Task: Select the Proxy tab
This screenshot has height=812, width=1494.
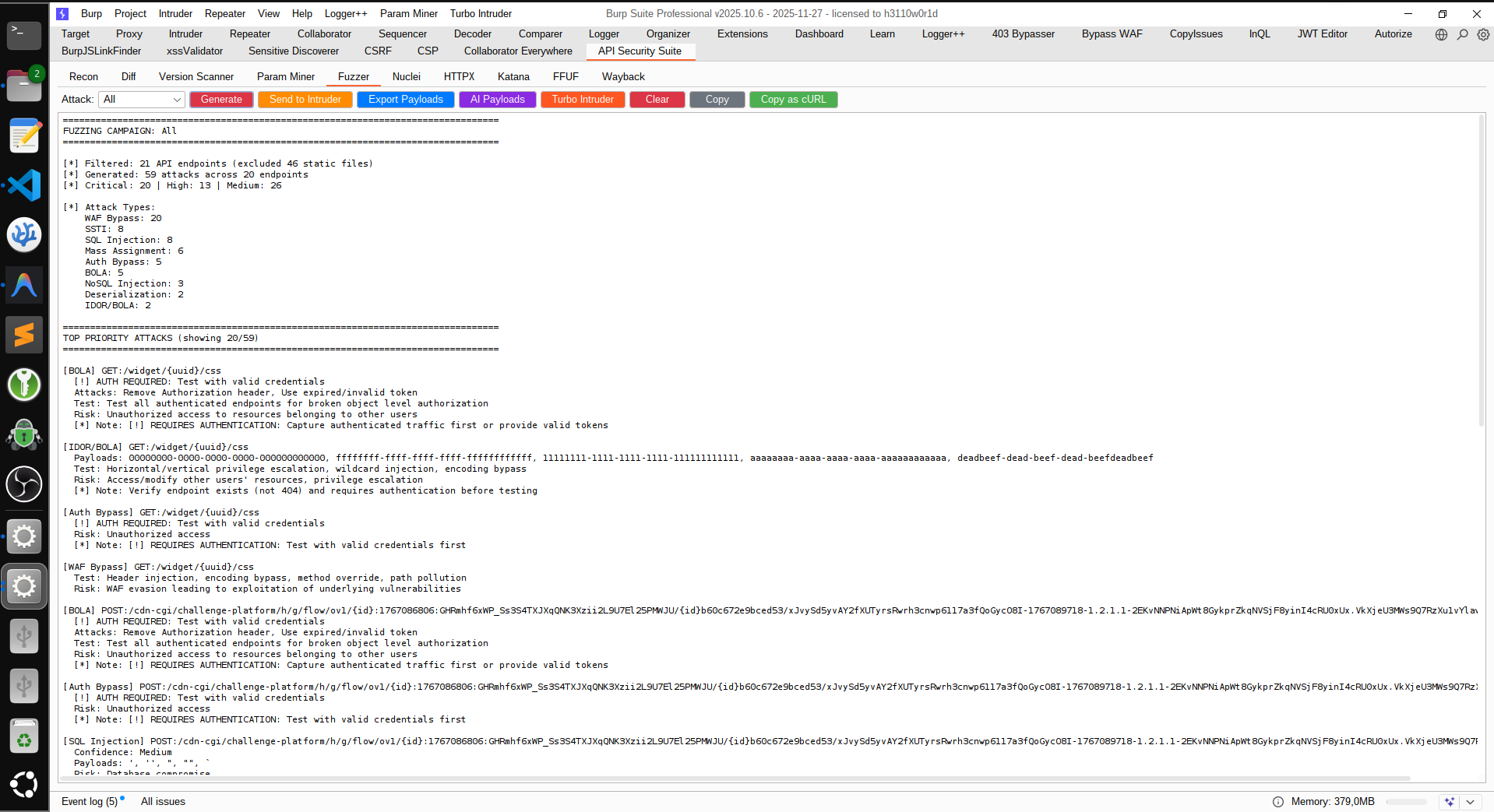Action: coord(129,33)
